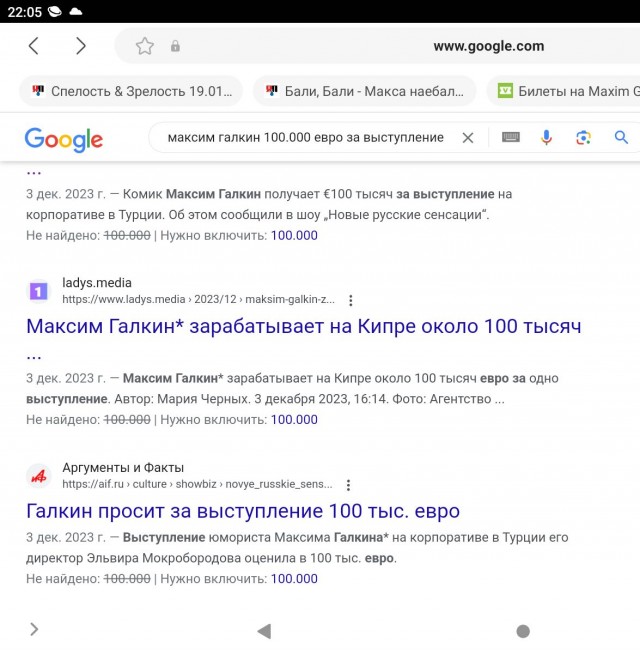Viewport: 640px width, 654px height.
Task: Click the ladys.media site favicon
Action: [x=38, y=291]
